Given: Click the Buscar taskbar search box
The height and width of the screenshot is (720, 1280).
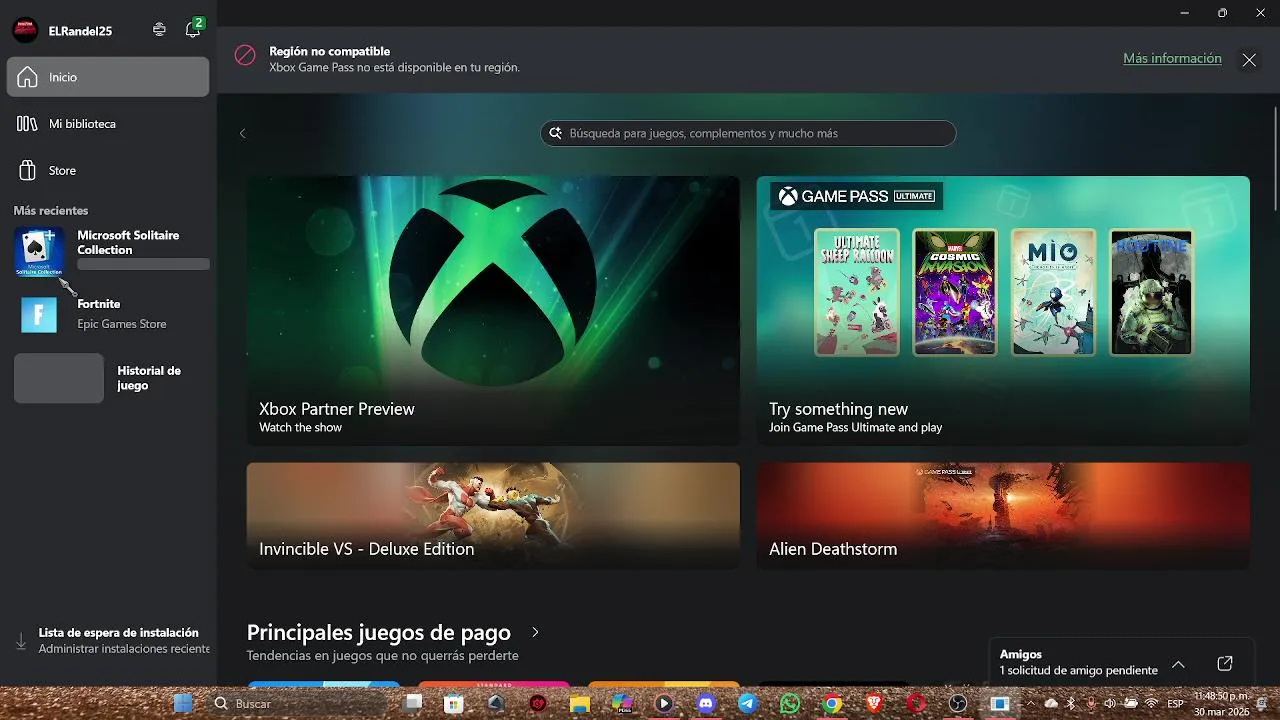Looking at the screenshot, I should click(295, 704).
